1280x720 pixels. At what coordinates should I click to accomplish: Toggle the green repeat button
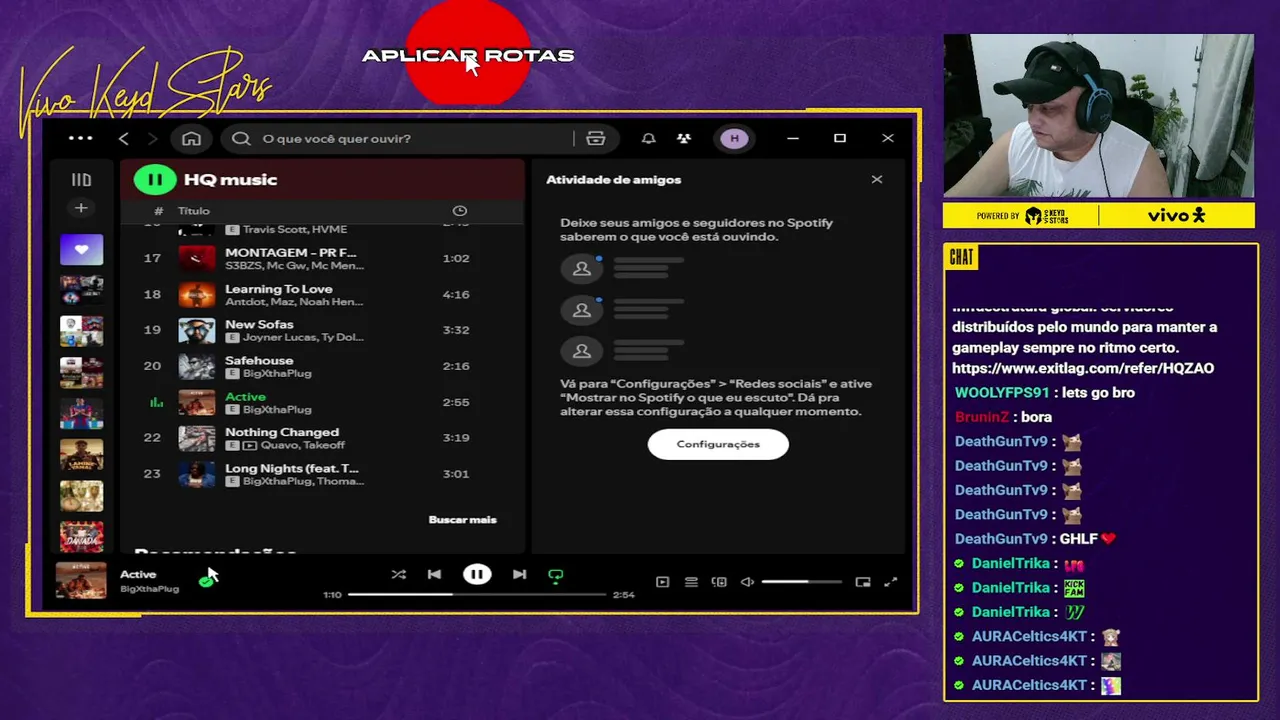pyautogui.click(x=556, y=576)
